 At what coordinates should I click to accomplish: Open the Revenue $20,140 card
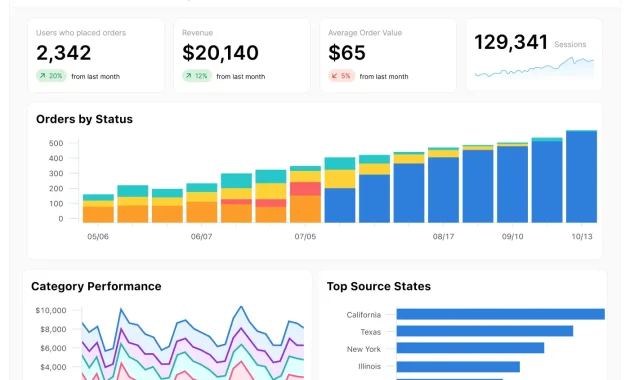[x=242, y=55]
